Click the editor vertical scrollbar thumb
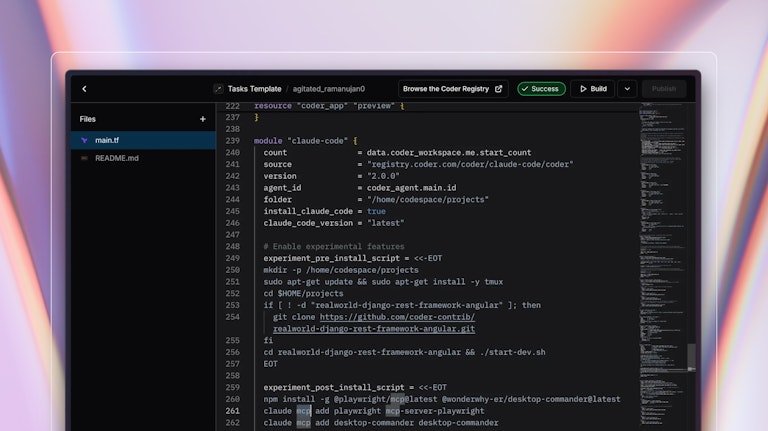768x431 pixels. pyautogui.click(x=691, y=357)
